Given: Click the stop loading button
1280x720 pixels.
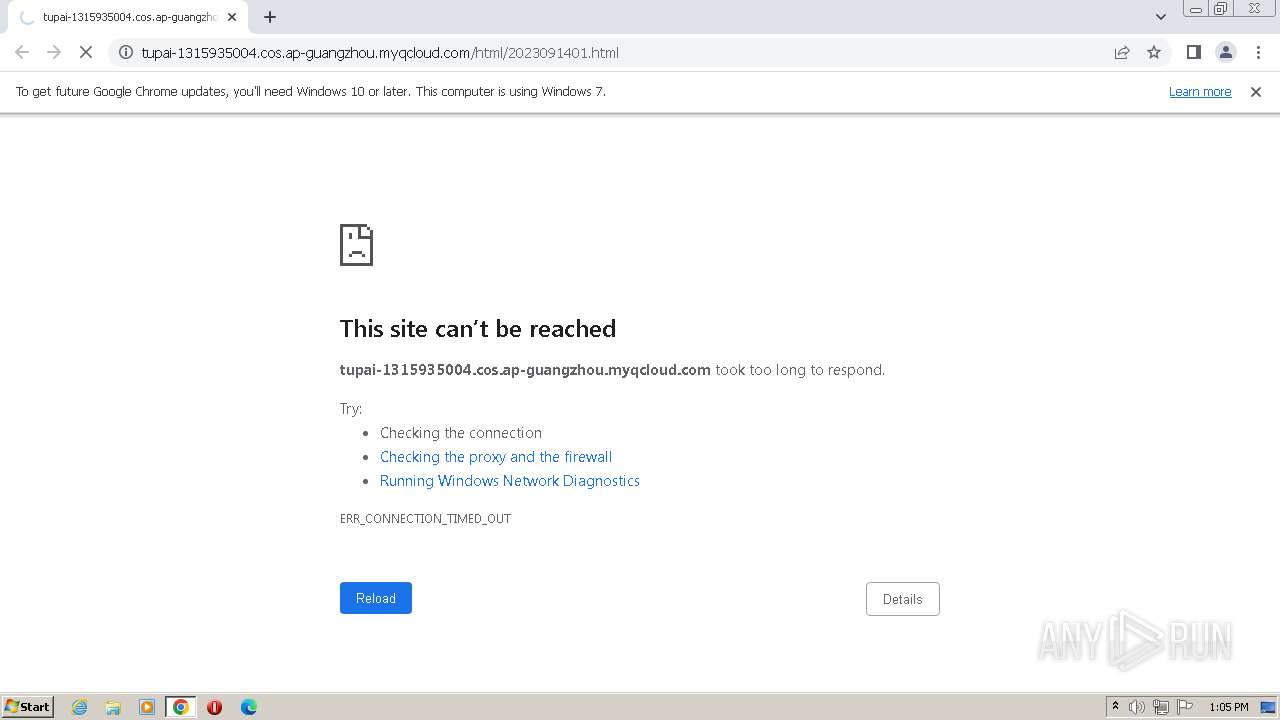Looking at the screenshot, I should 86,52.
